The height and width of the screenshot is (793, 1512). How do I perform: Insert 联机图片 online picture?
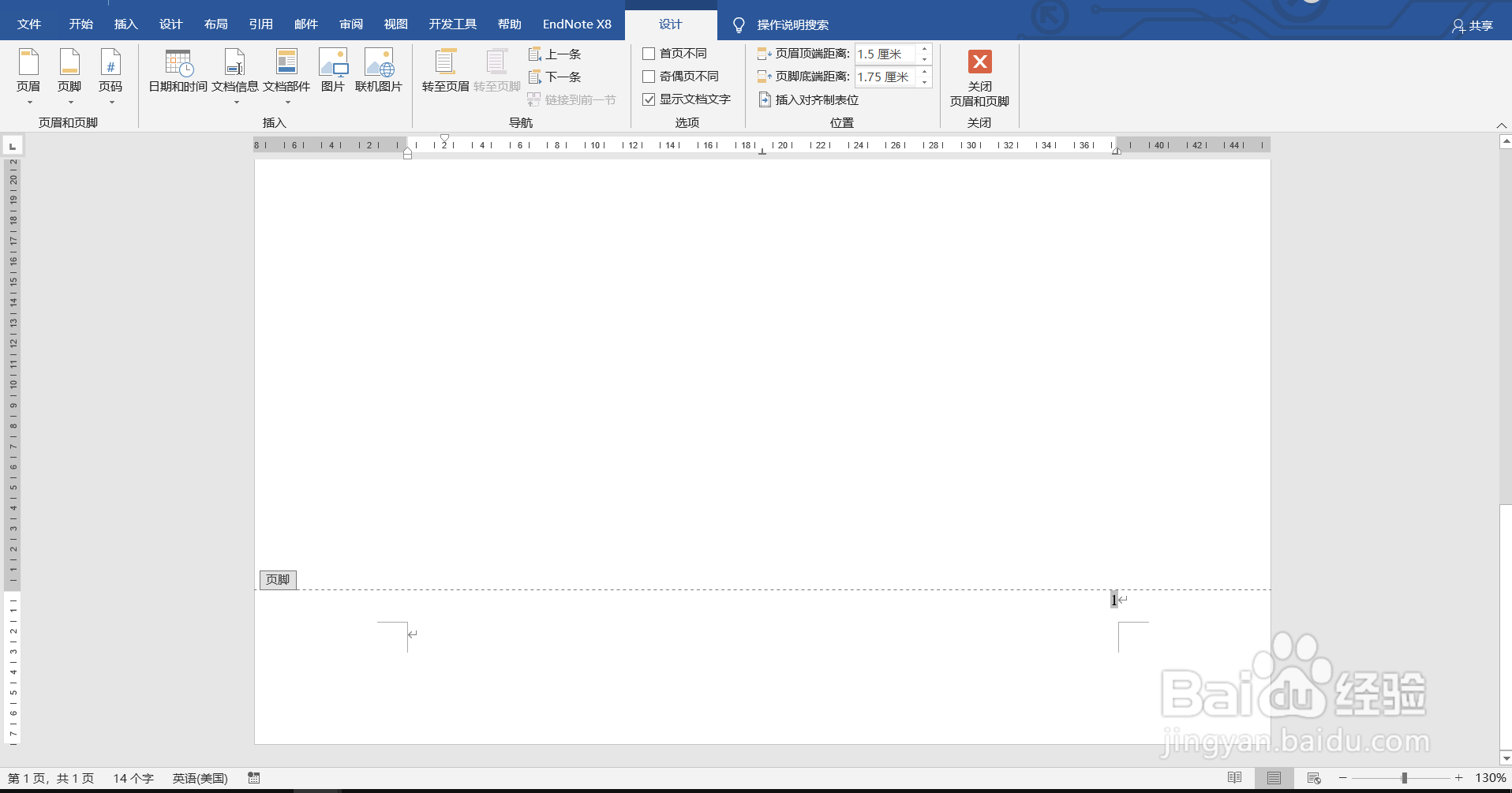click(379, 71)
